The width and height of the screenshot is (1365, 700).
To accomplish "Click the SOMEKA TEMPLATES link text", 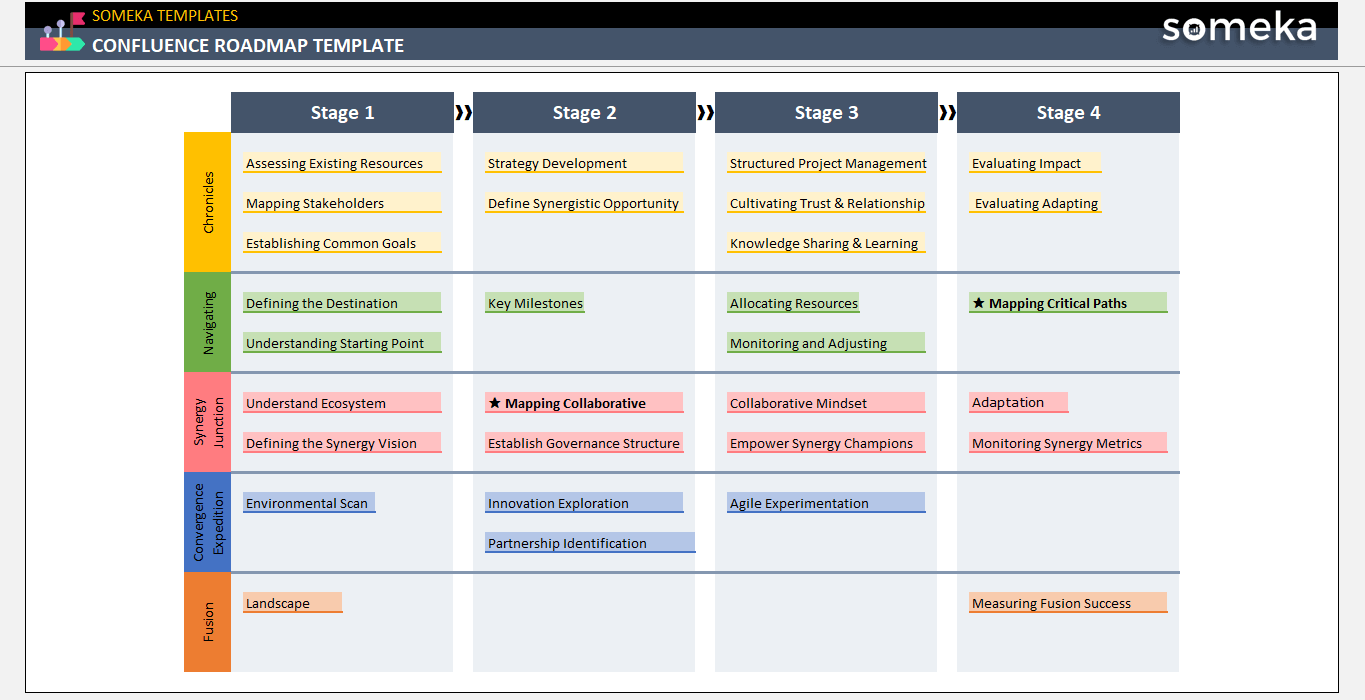I will (165, 15).
